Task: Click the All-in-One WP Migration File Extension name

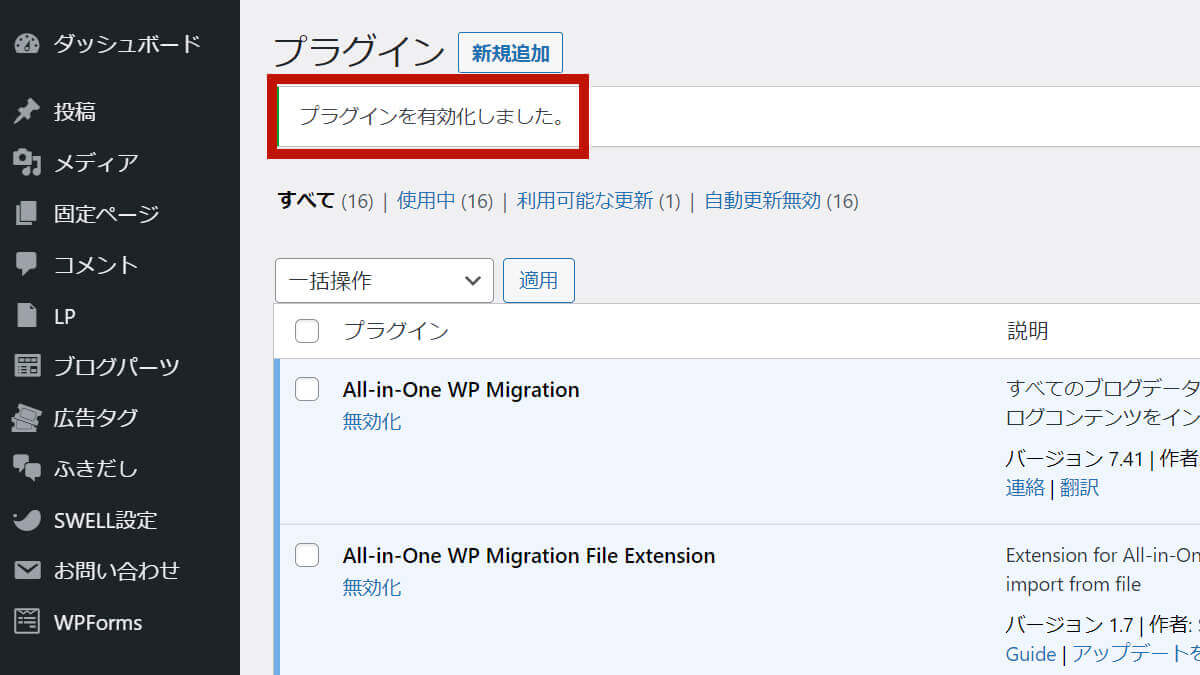Action: (529, 556)
